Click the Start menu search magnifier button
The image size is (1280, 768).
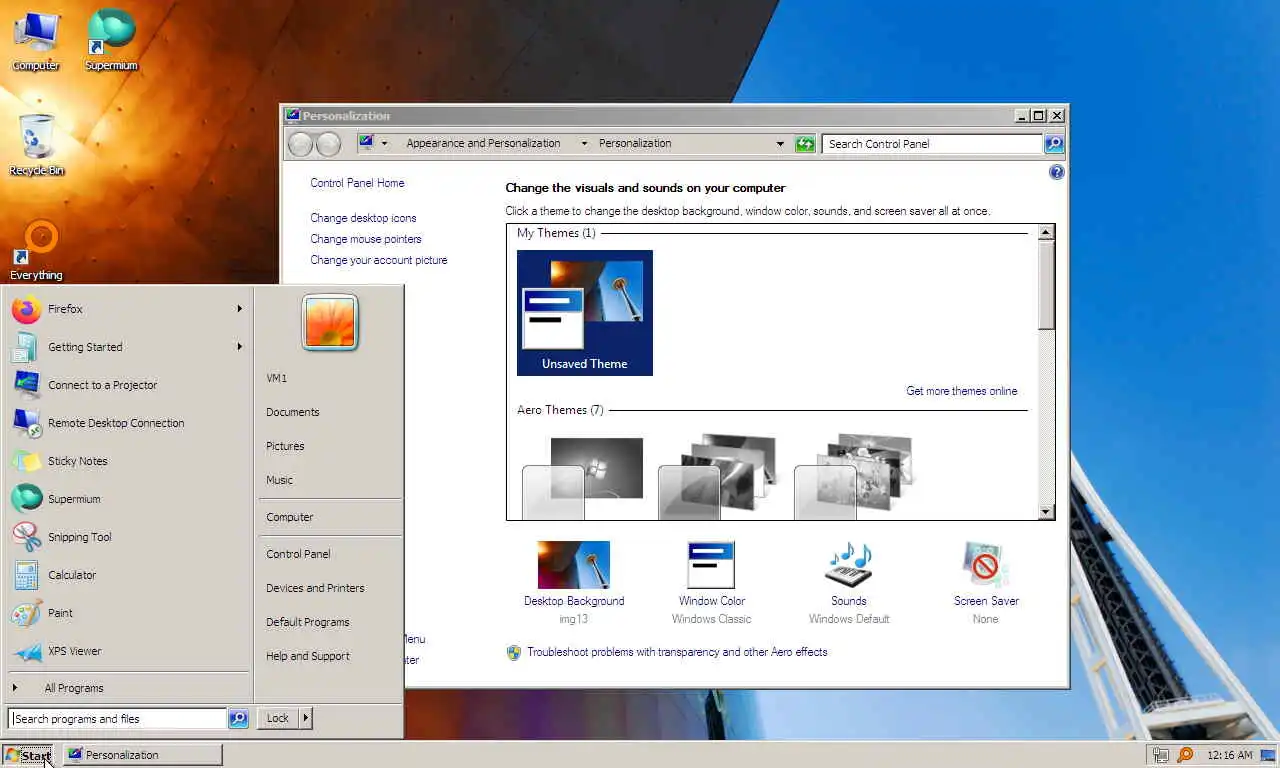[238, 718]
